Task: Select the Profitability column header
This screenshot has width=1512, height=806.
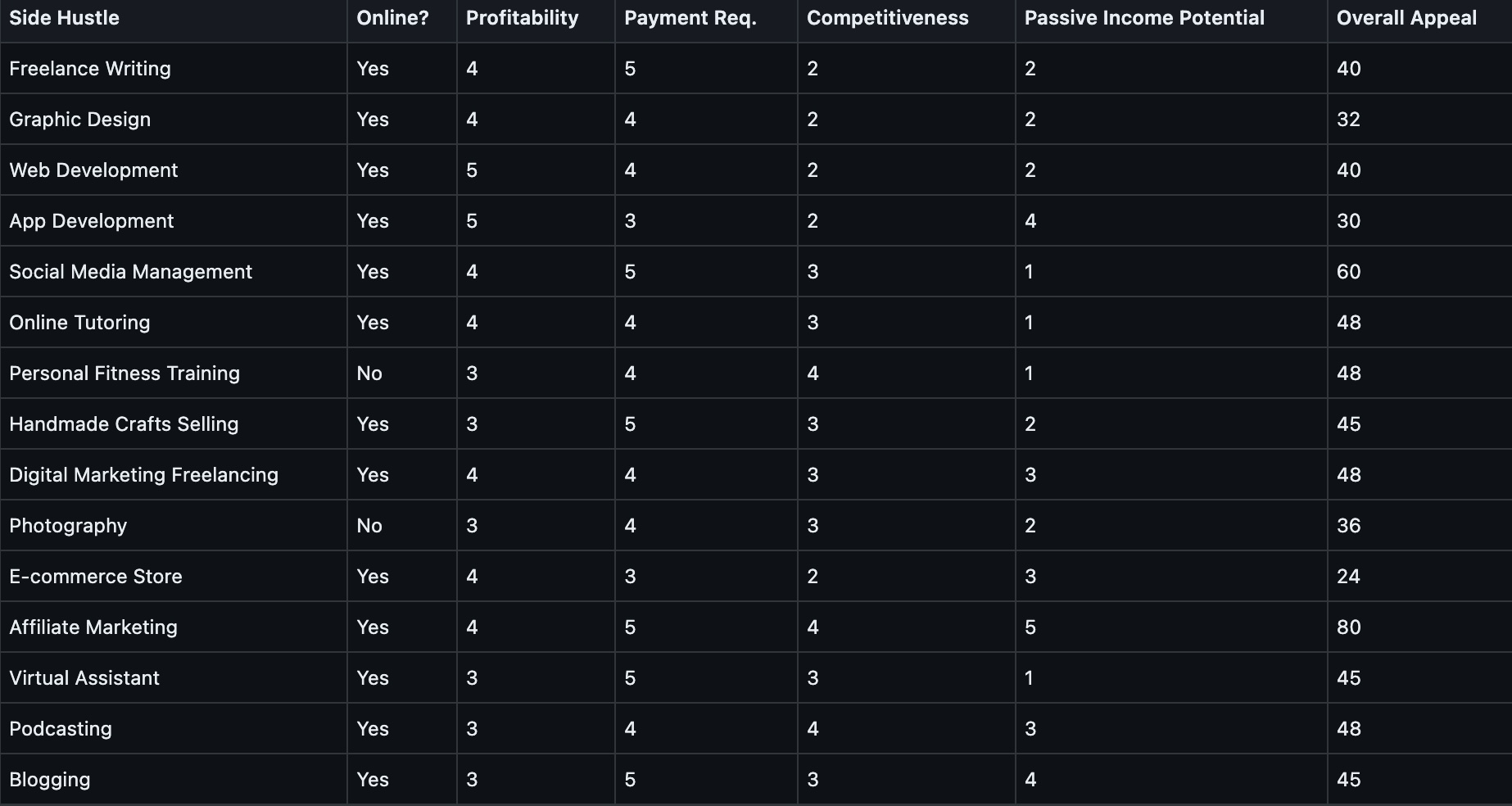Action: click(522, 18)
